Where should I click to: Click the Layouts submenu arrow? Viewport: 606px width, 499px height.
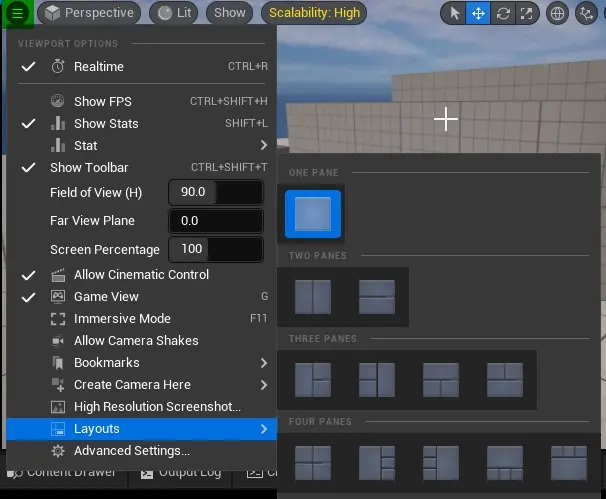(x=264, y=429)
